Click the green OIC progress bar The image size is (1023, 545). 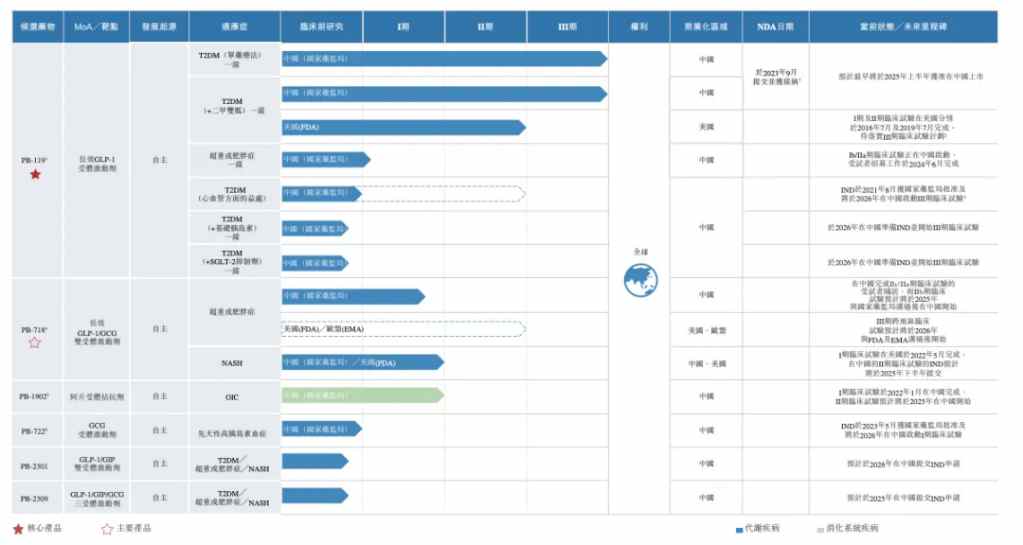point(362,396)
